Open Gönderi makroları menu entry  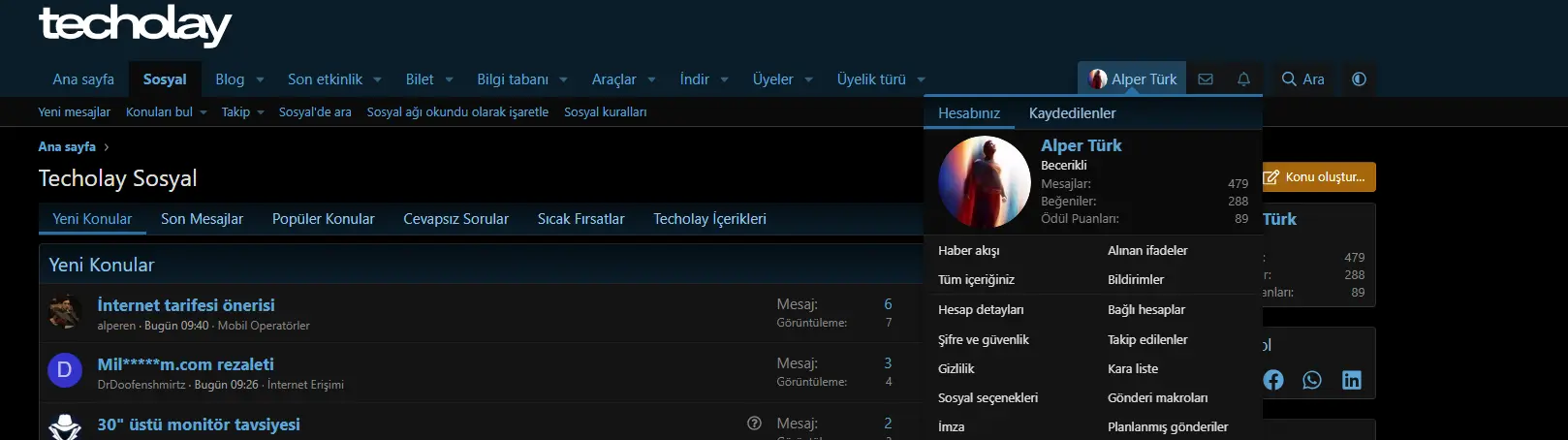tap(1157, 398)
